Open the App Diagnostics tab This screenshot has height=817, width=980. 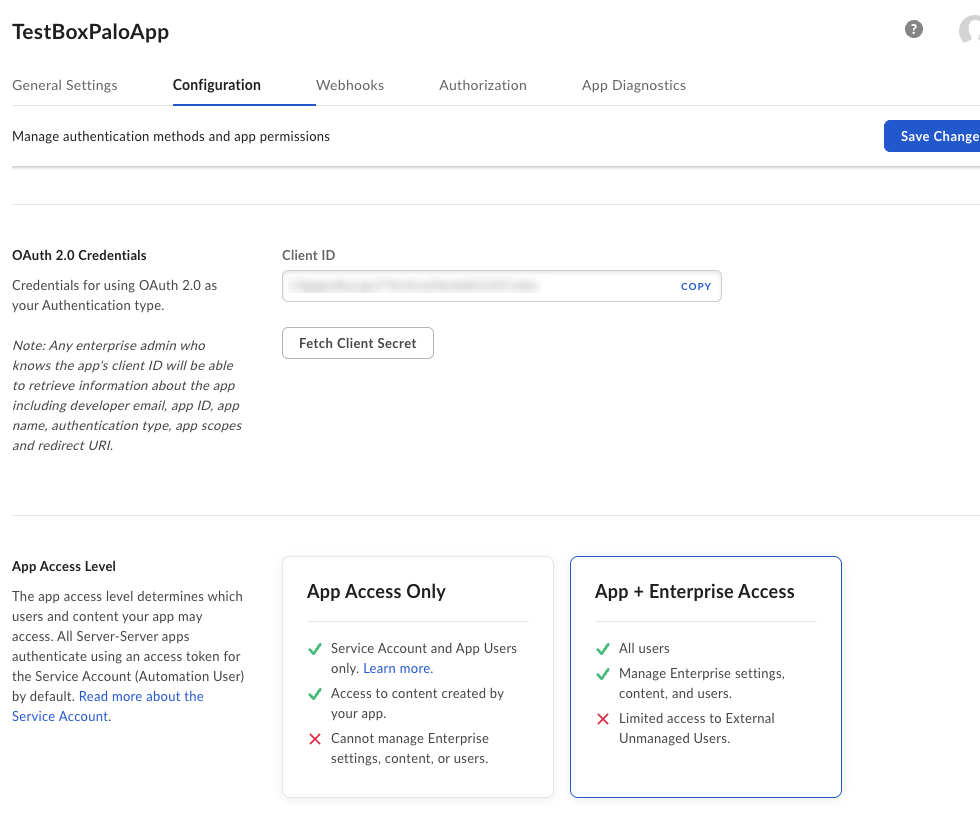coord(634,85)
